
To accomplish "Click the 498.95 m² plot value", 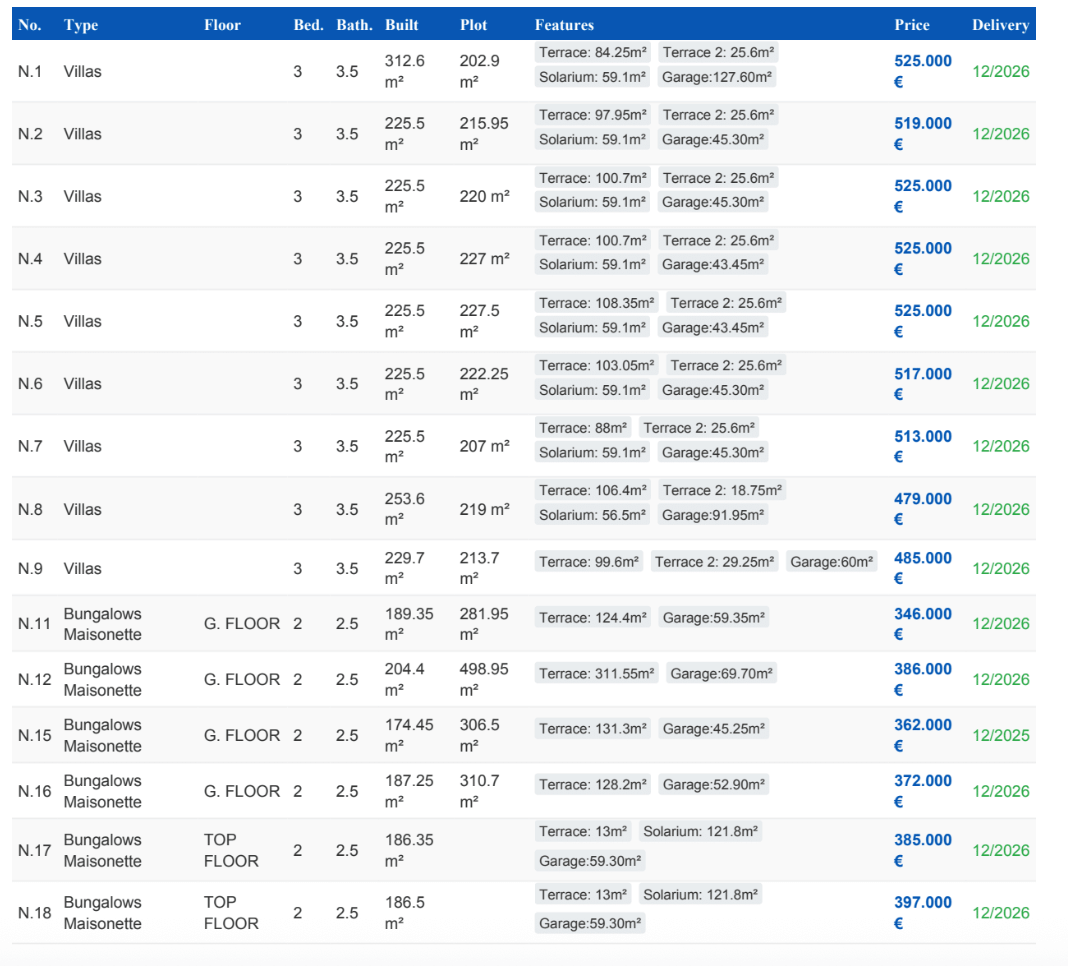I will 484,679.
